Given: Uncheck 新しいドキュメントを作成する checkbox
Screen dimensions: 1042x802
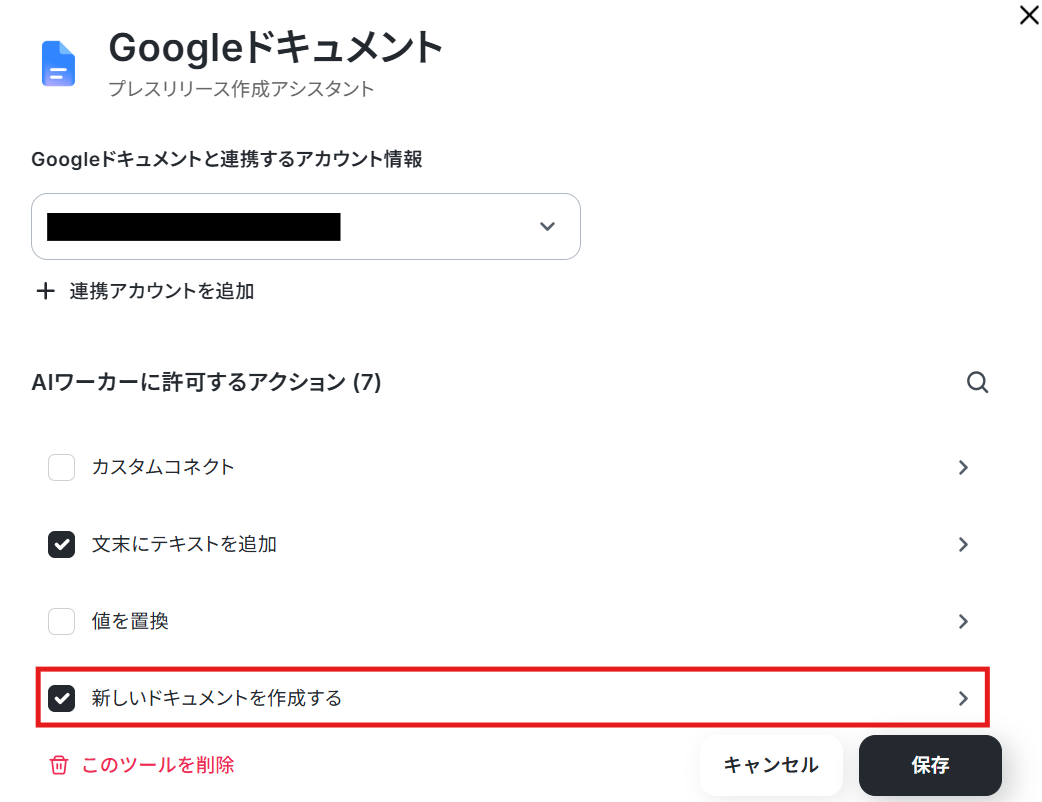Looking at the screenshot, I should coord(61,698).
